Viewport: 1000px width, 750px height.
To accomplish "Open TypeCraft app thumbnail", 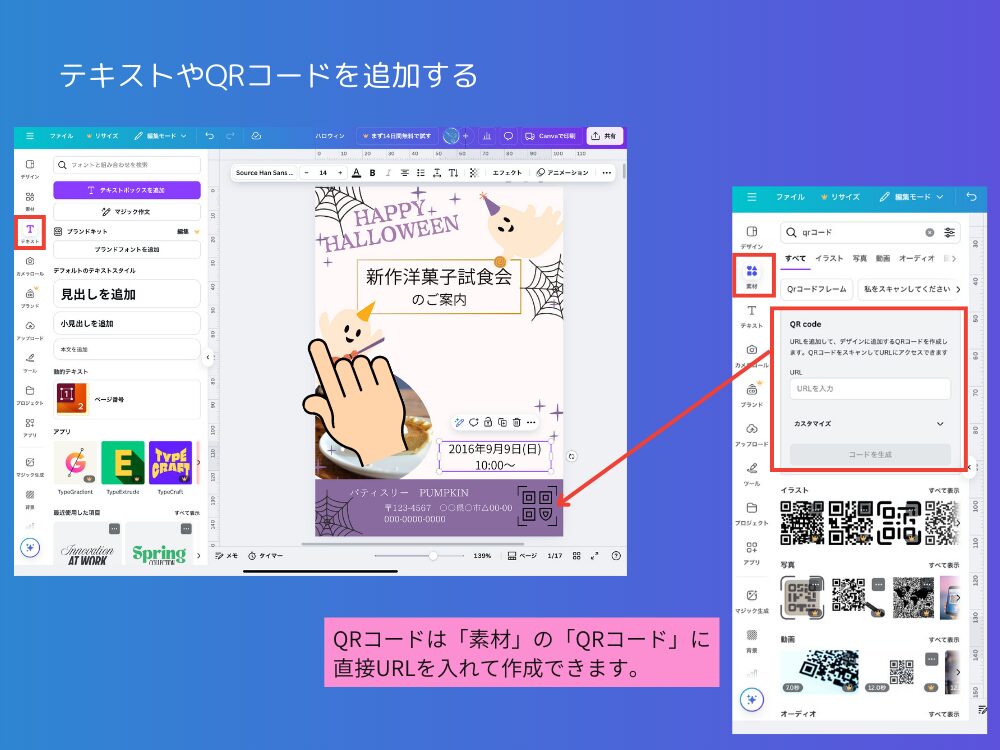I will point(170,463).
